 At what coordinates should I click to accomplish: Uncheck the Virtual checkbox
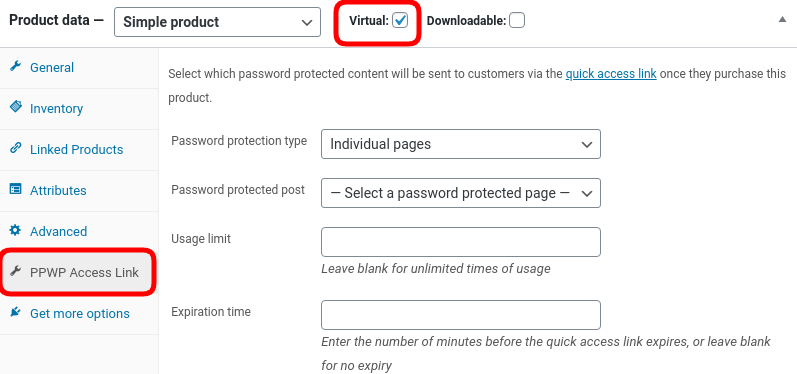(400, 20)
